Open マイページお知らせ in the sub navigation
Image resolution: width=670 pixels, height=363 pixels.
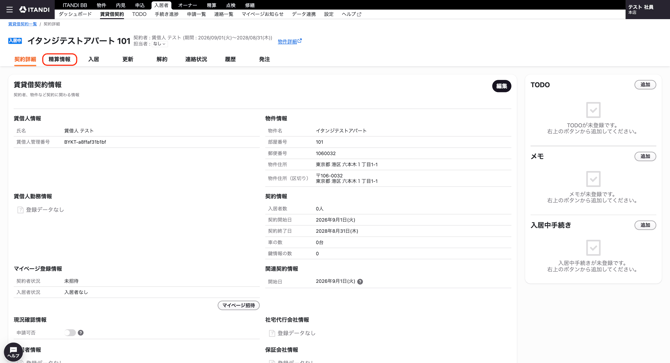262,14
